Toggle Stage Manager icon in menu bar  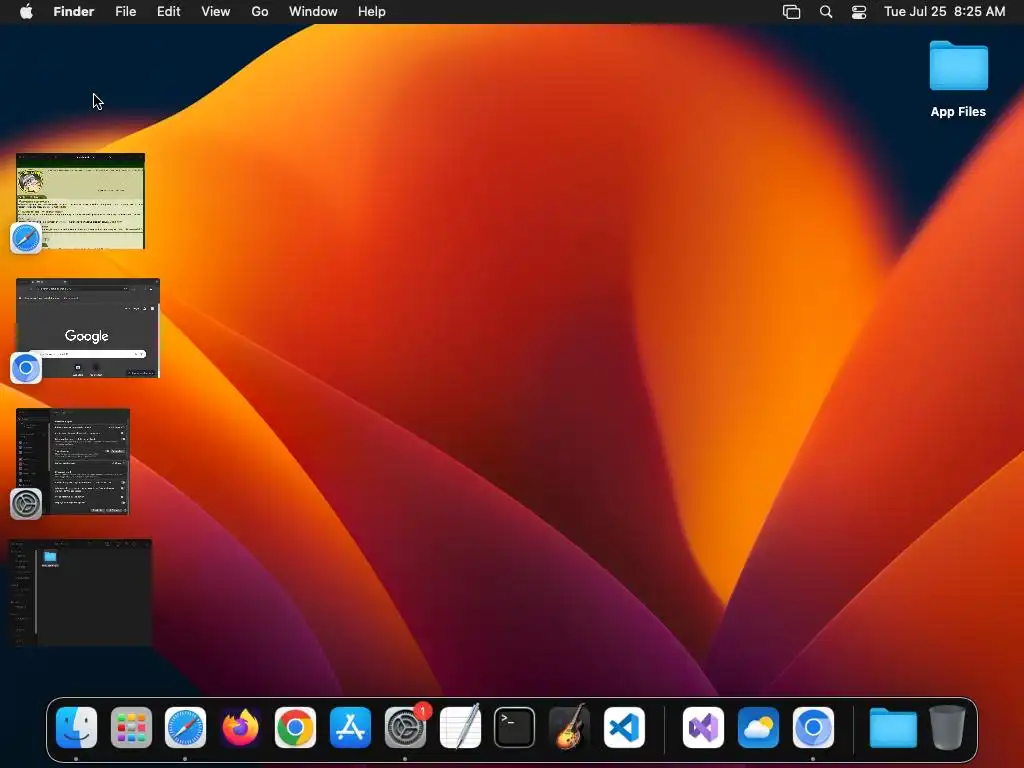[792, 12]
